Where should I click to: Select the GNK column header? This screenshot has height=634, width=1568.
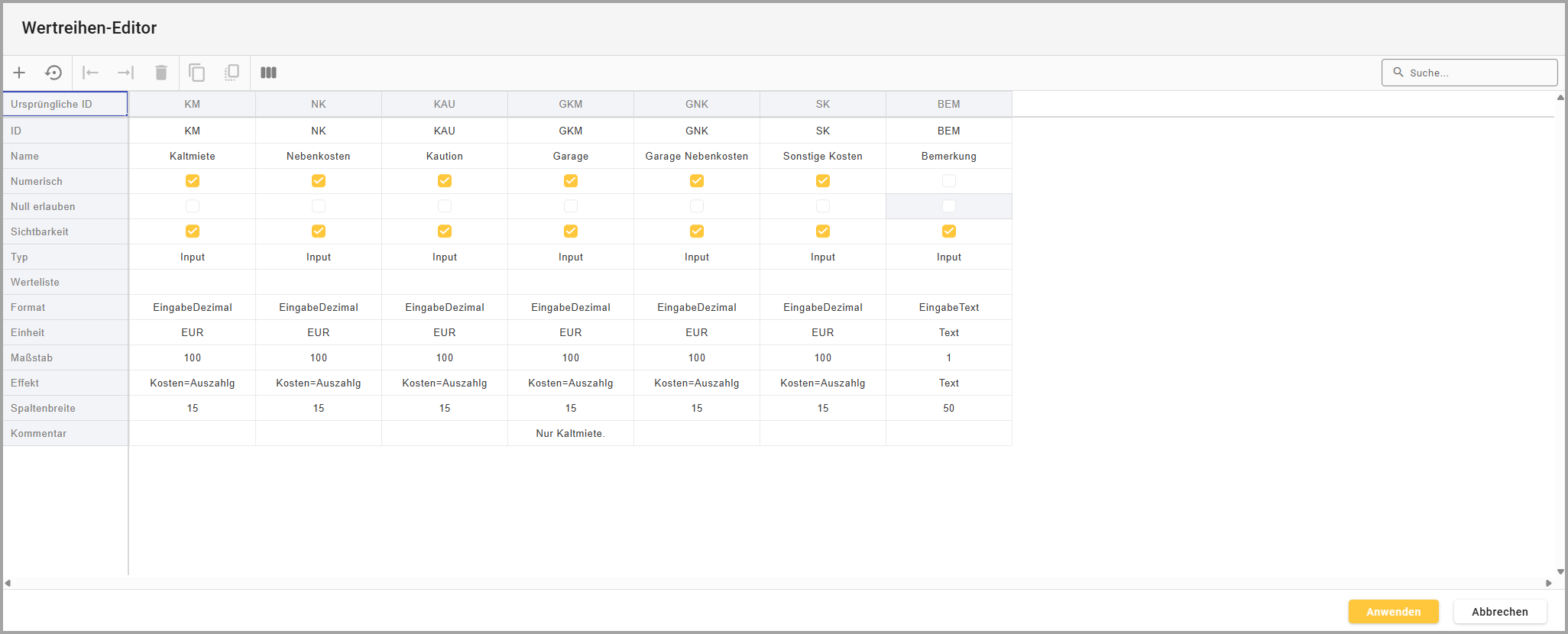pyautogui.click(x=697, y=104)
